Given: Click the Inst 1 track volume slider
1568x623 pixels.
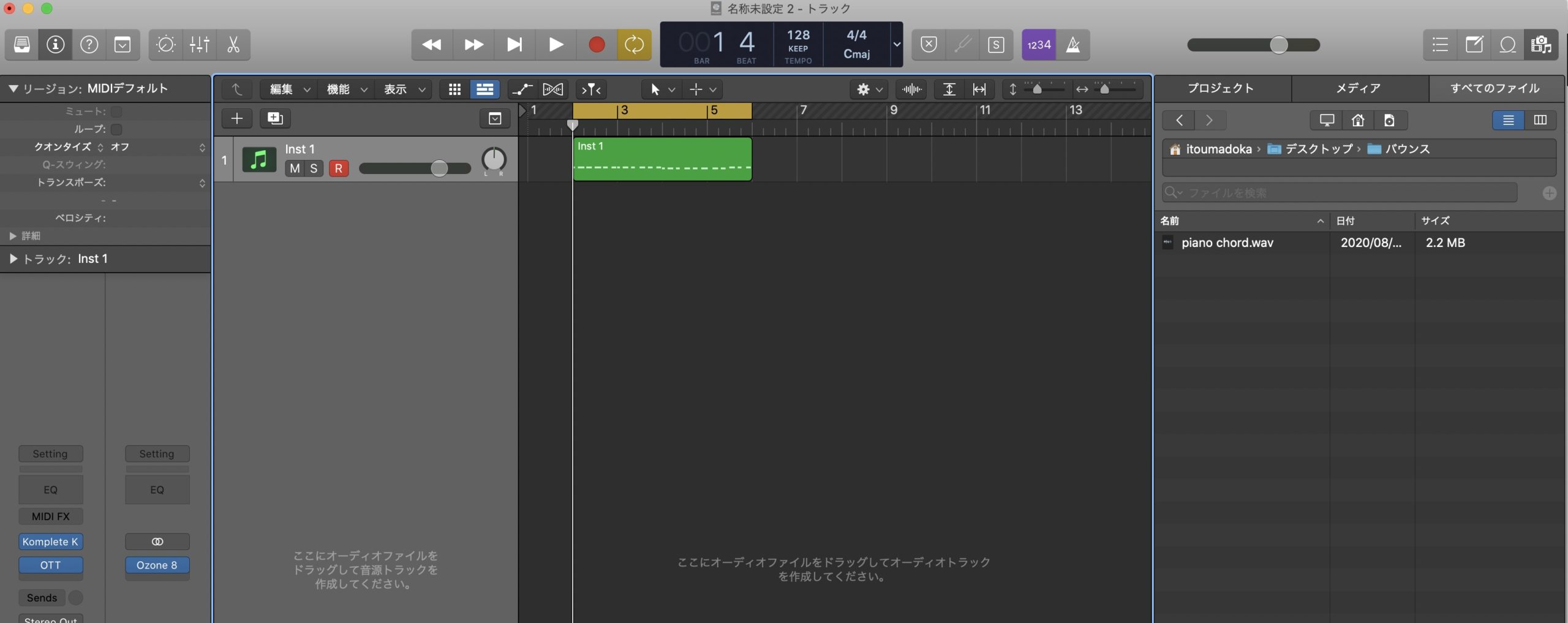Looking at the screenshot, I should 415,168.
